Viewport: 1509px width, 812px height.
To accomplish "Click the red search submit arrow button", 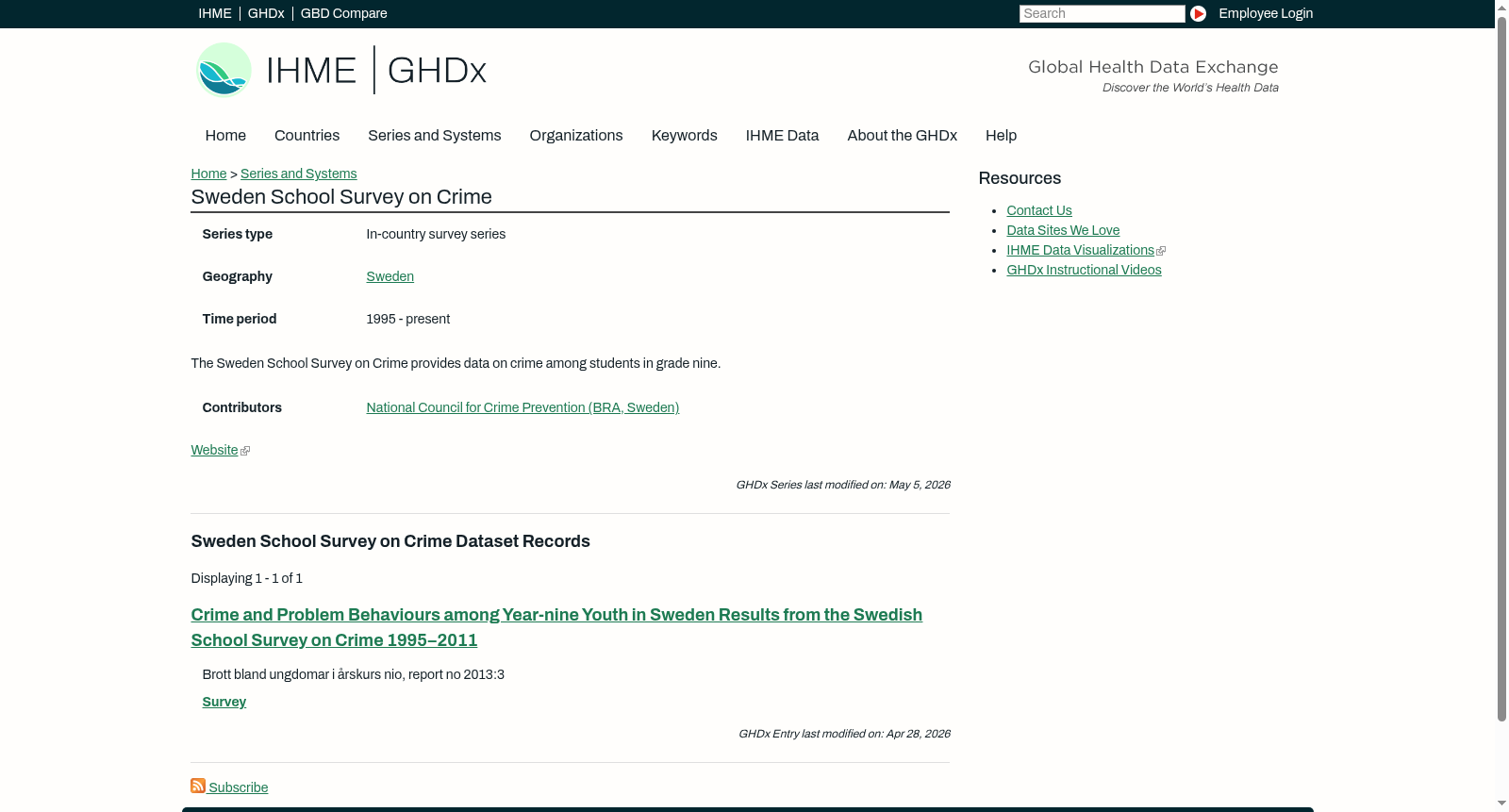I will click(1198, 13).
